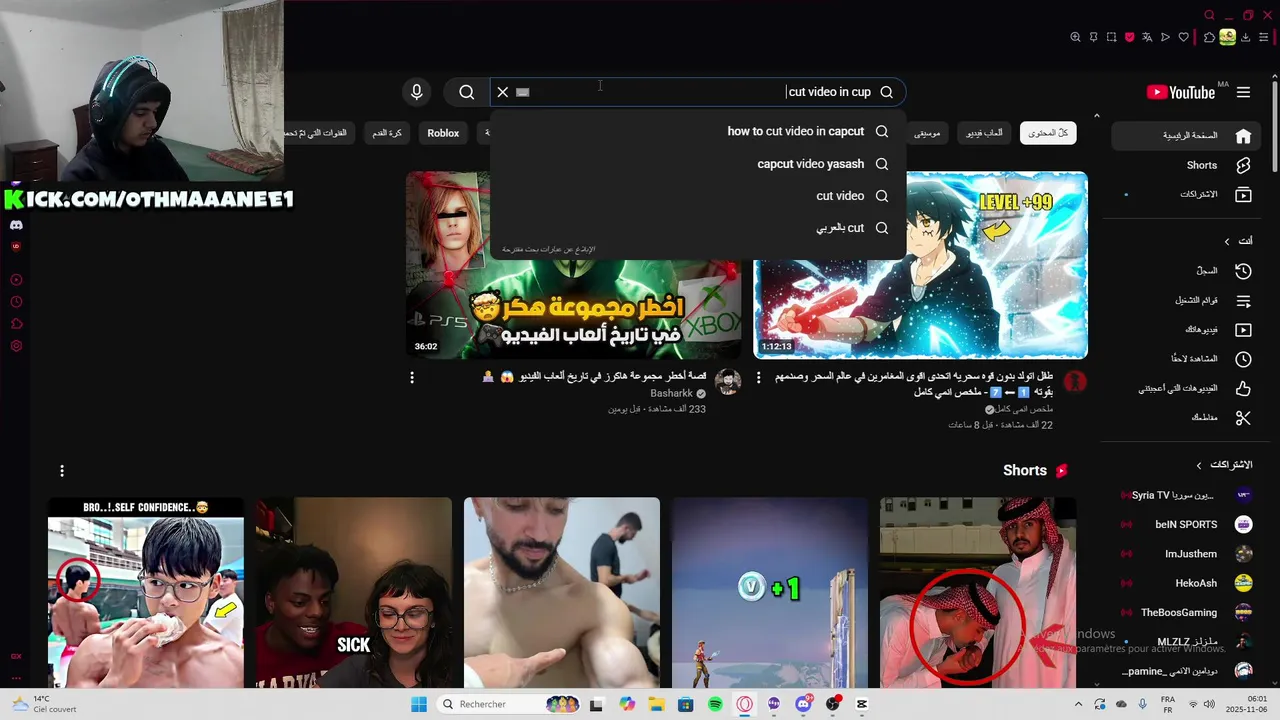Click the browser snapshot selection icon
Viewport: 1280px width, 720px height.
coord(1111,37)
